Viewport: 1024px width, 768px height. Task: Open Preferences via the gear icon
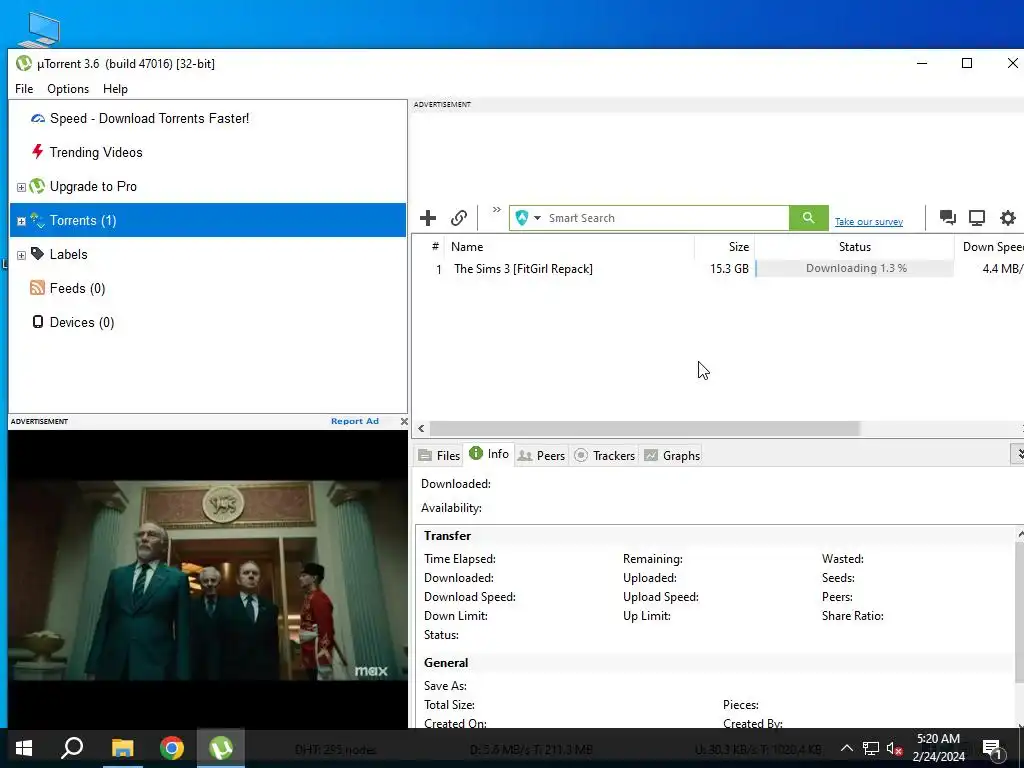click(x=1008, y=217)
